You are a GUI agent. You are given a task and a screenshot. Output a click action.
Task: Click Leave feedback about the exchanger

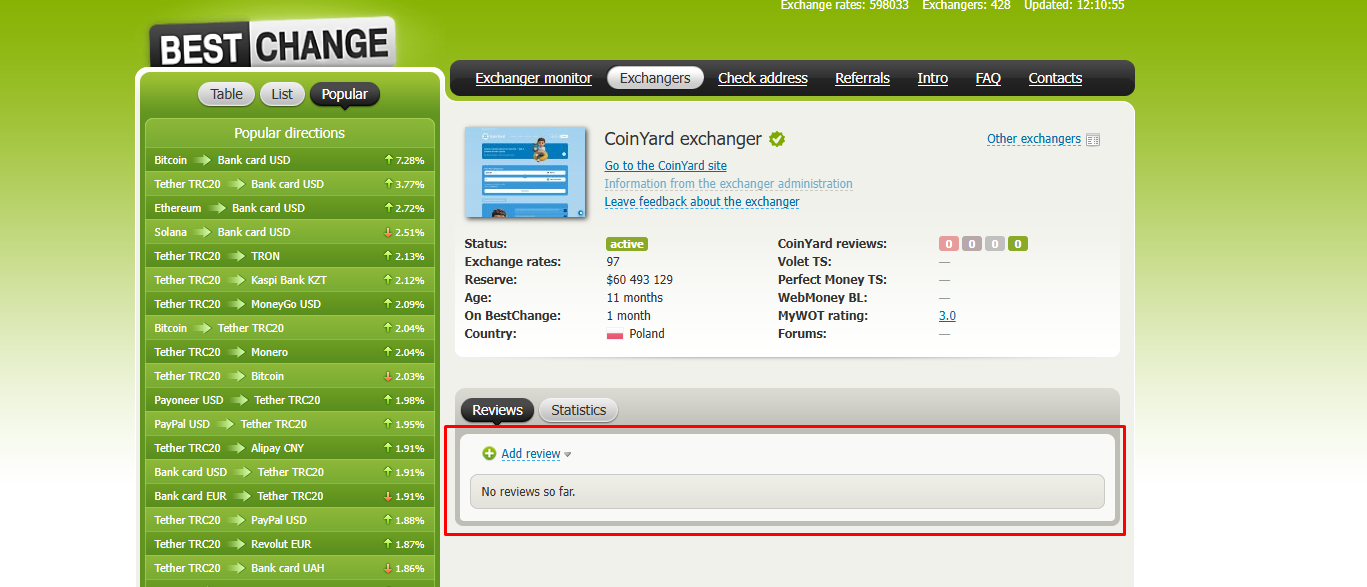pyautogui.click(x=702, y=202)
